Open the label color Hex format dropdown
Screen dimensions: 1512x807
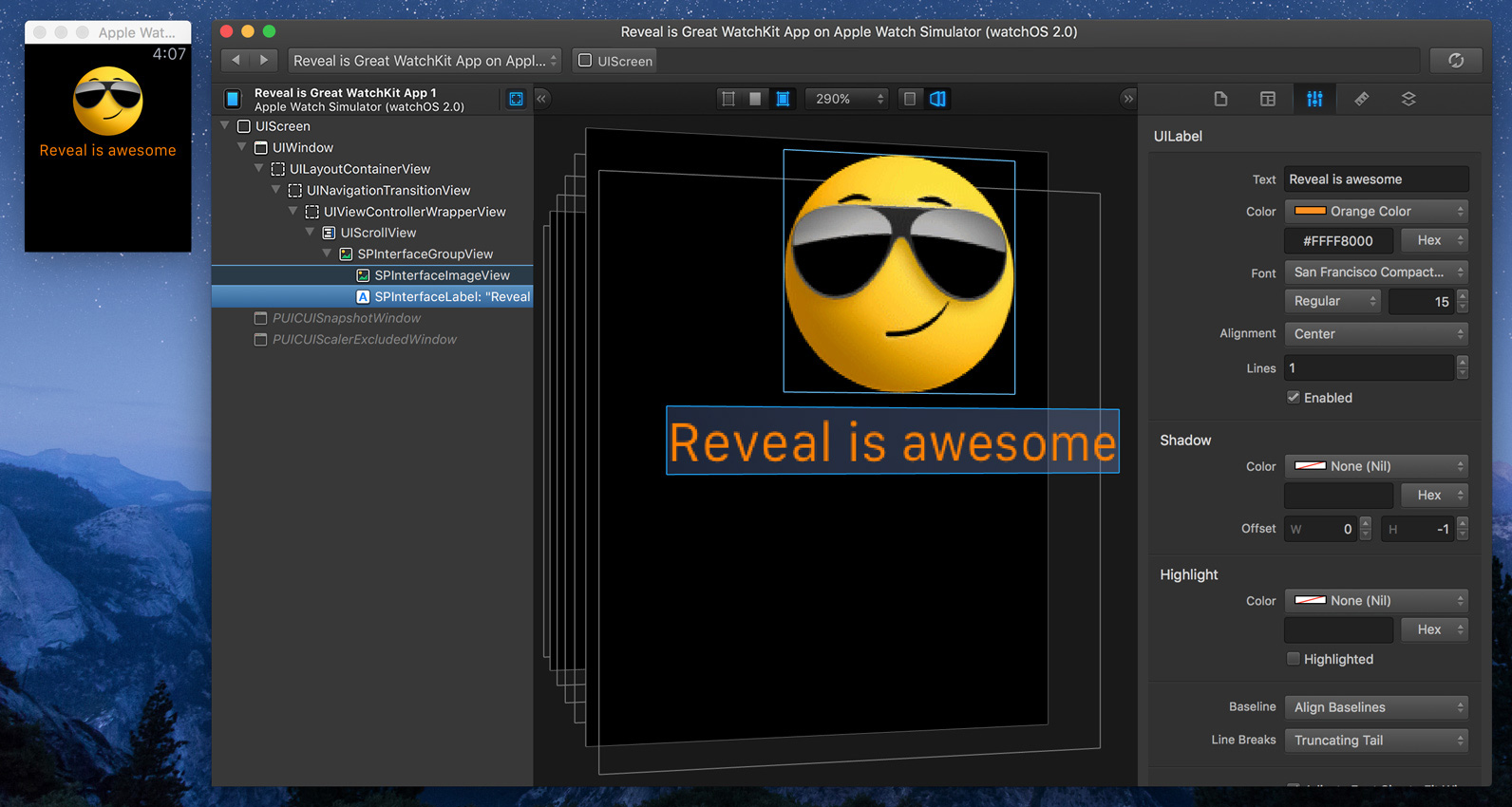click(x=1435, y=240)
